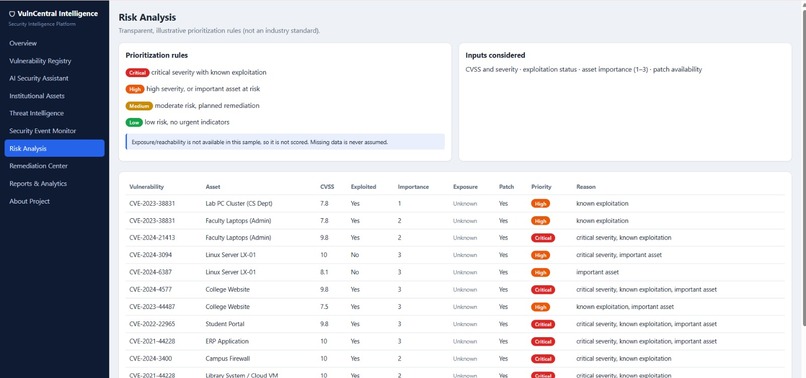Click the Prioritization rules heading

[157, 55]
